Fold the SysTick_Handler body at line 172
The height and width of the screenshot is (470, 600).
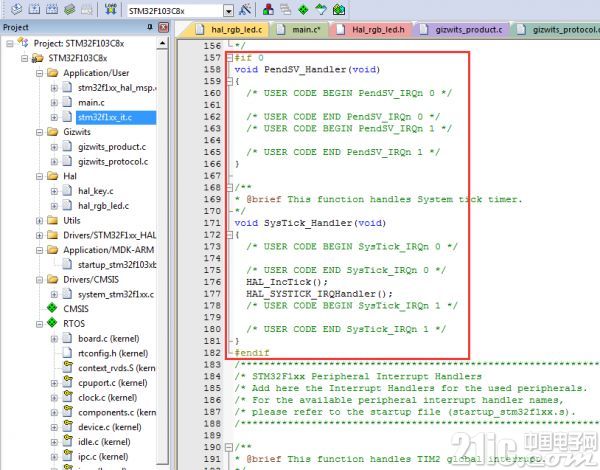click(x=229, y=235)
